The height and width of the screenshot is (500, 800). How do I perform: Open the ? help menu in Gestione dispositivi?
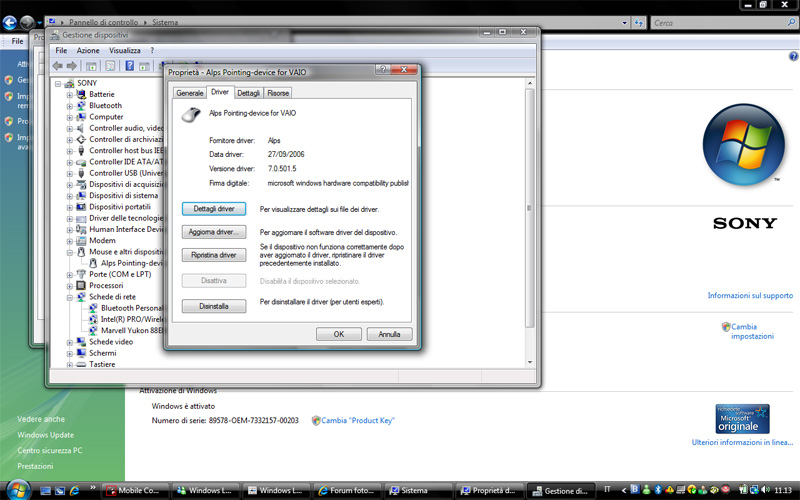pos(152,51)
